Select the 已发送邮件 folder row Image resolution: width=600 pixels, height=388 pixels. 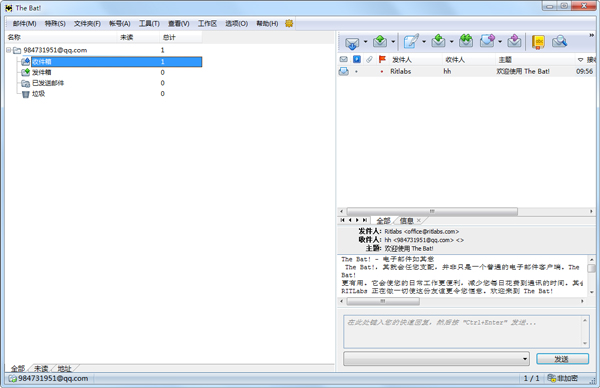[48, 83]
